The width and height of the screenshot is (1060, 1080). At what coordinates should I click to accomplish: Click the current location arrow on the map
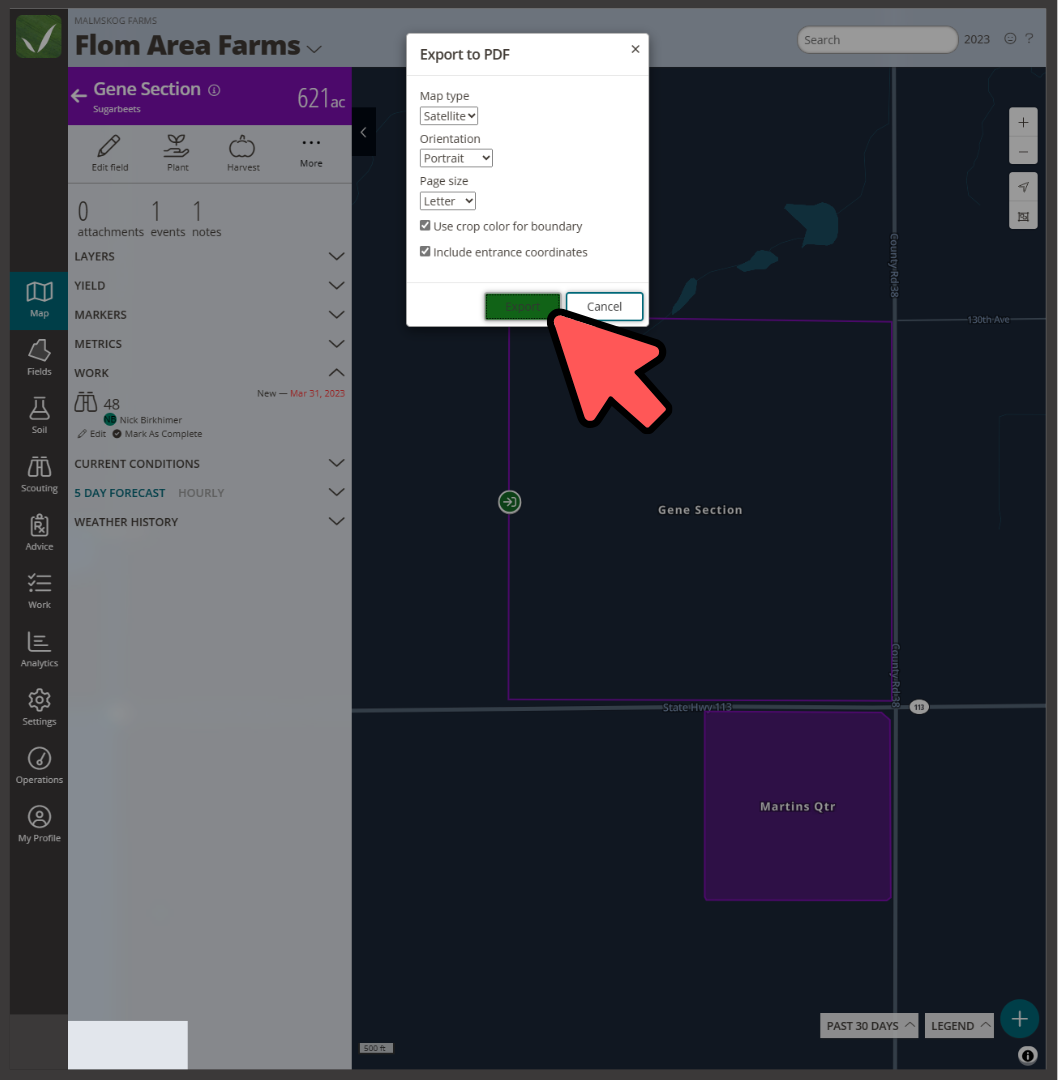[x=1023, y=186]
